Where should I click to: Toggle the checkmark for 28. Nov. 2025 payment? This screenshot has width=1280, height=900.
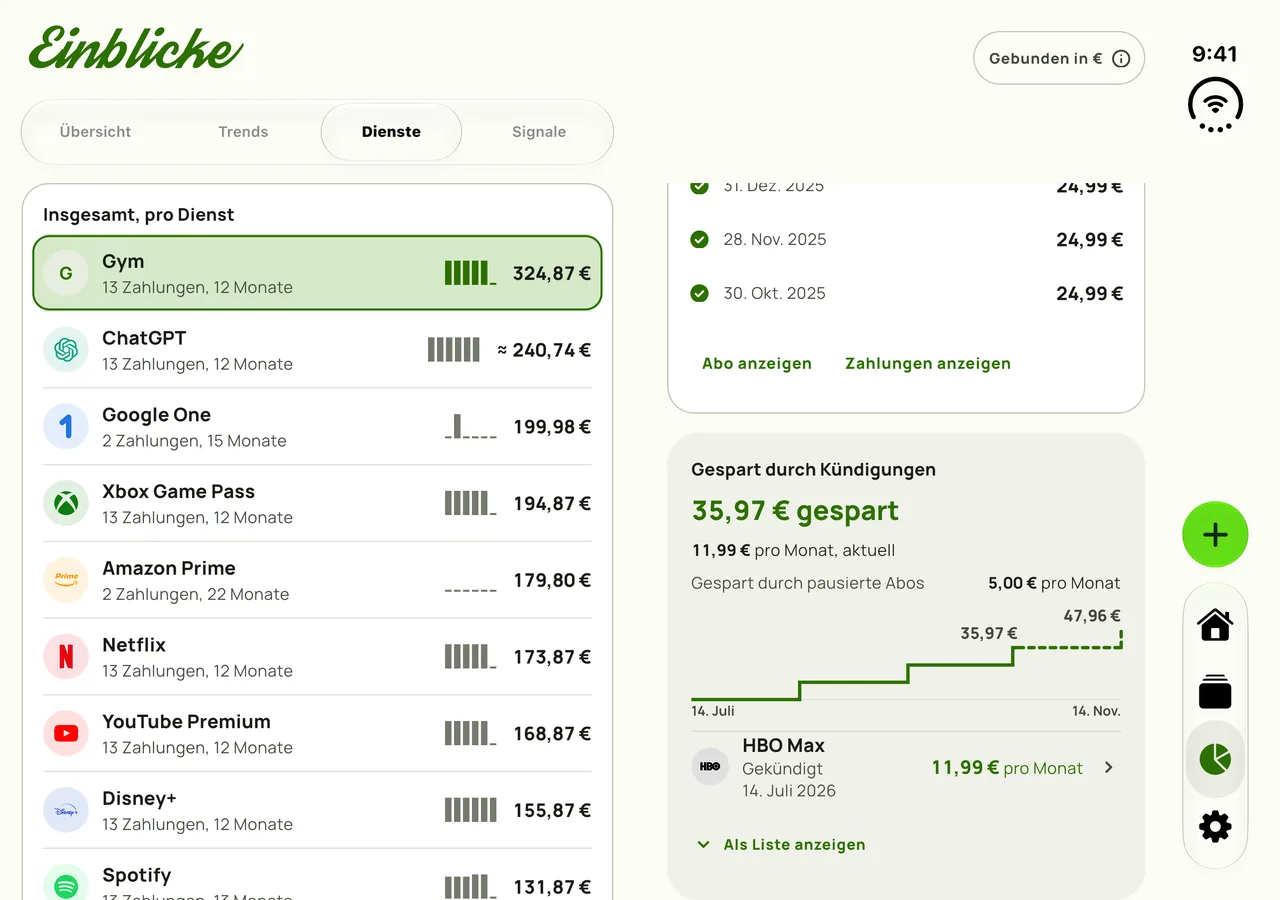[700, 239]
